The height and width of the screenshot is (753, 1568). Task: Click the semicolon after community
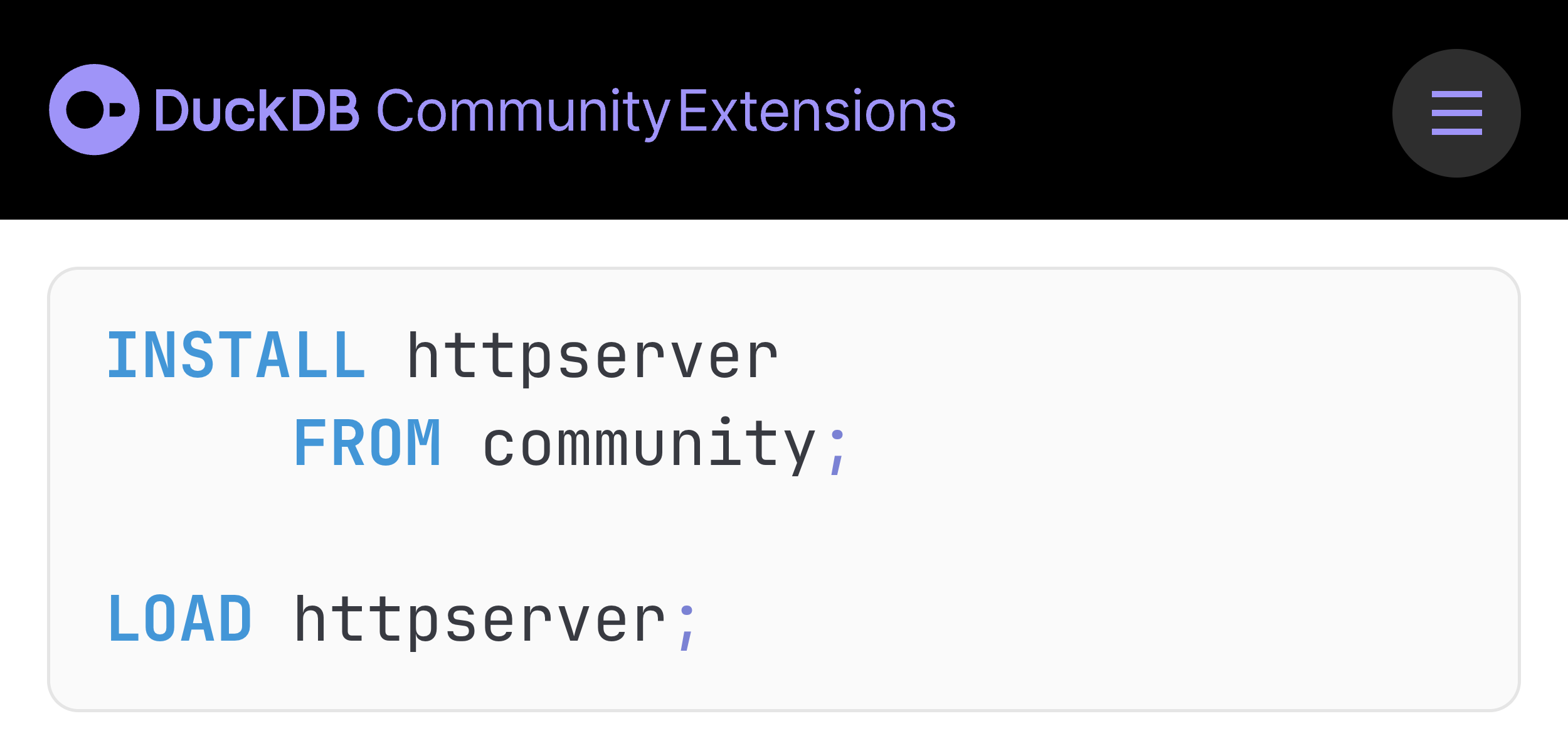[837, 452]
